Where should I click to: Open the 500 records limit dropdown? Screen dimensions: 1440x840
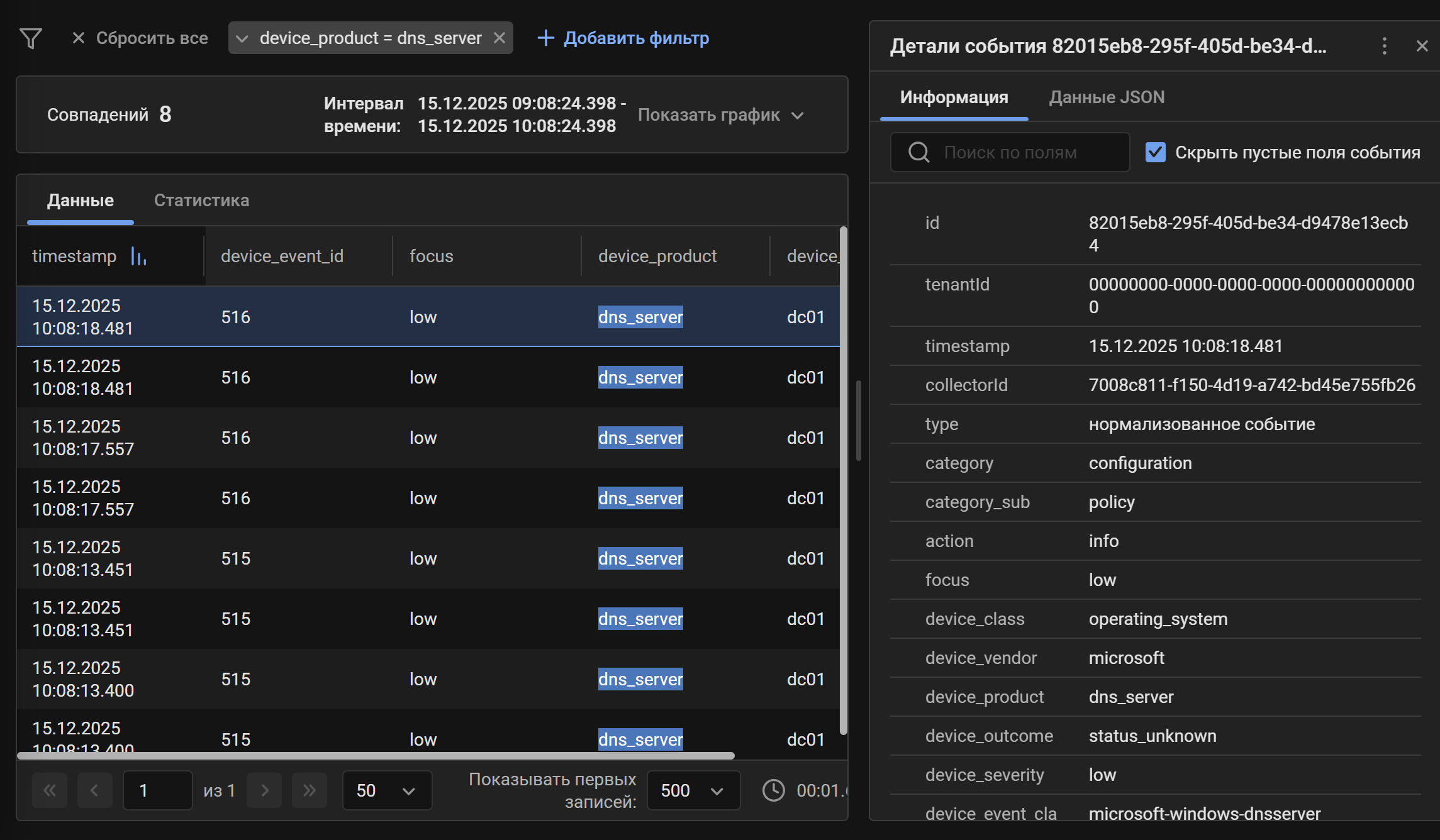692,790
